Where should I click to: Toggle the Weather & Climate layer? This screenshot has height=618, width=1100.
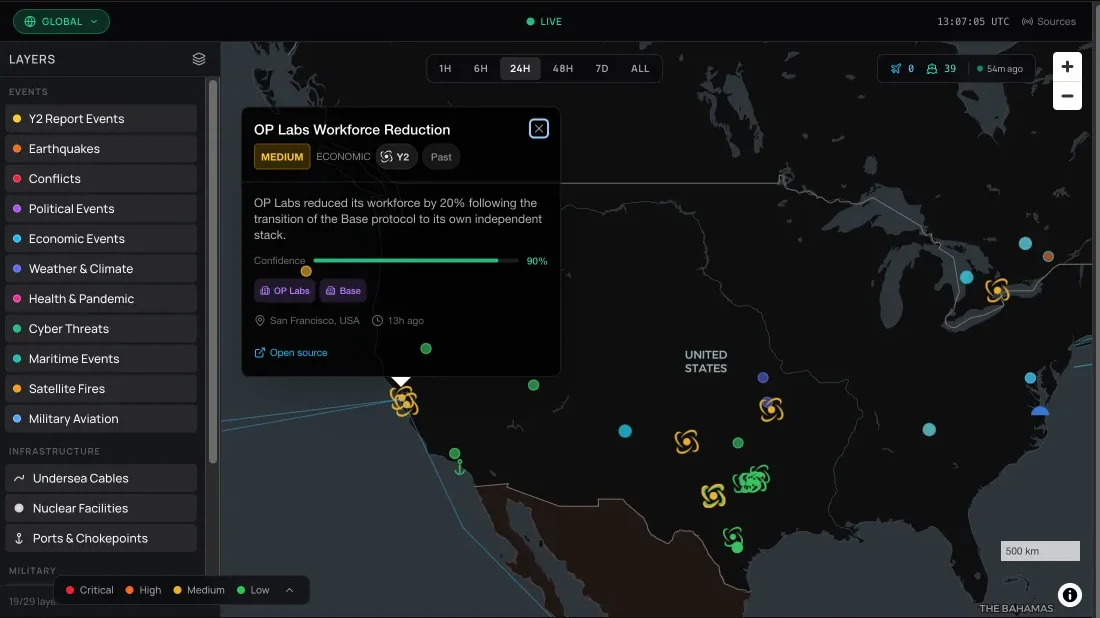click(x=101, y=269)
